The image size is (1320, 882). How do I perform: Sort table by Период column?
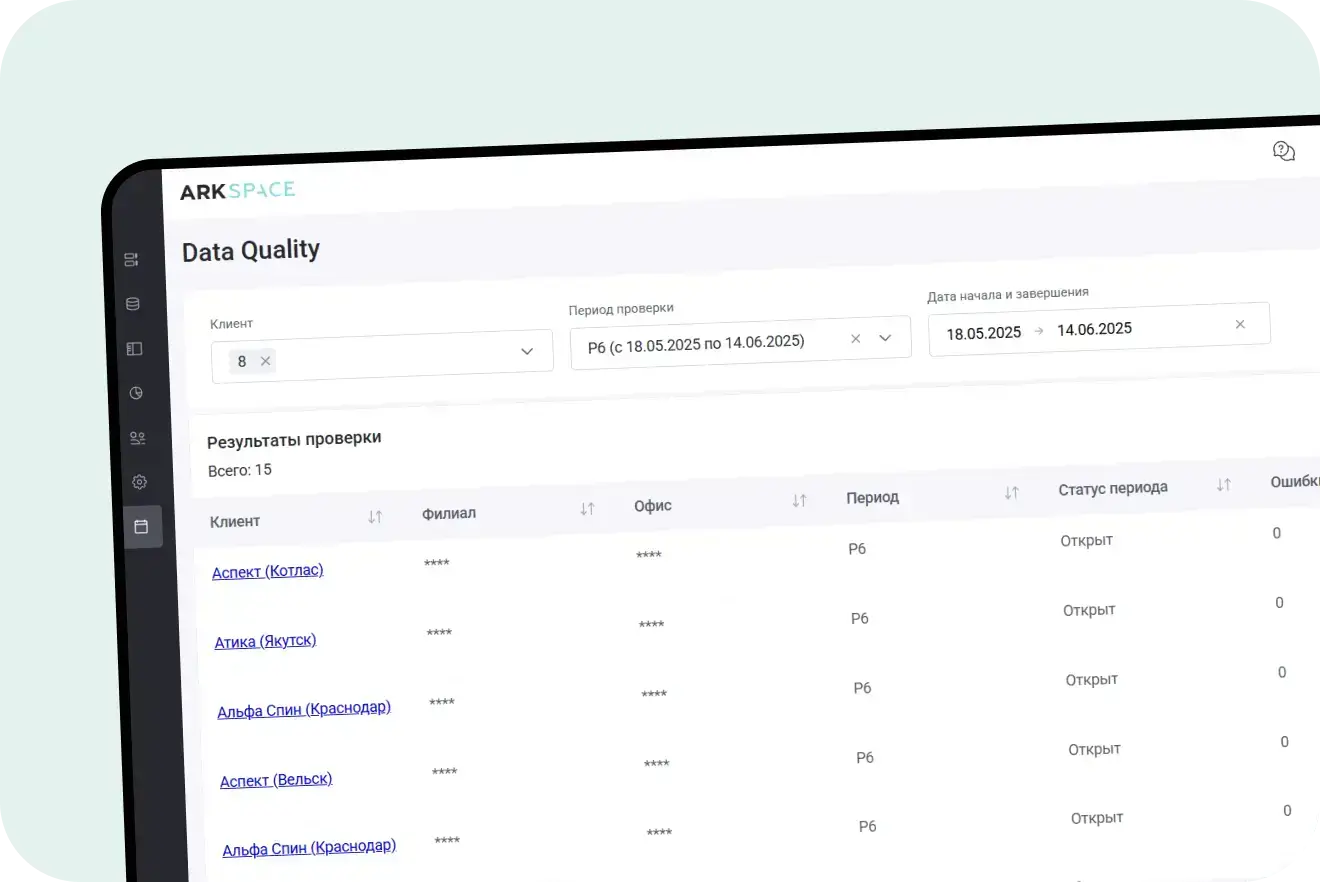click(x=1011, y=493)
